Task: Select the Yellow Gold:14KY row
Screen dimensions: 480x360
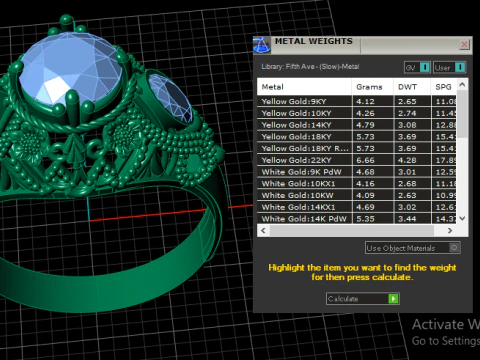Action: coord(357,125)
